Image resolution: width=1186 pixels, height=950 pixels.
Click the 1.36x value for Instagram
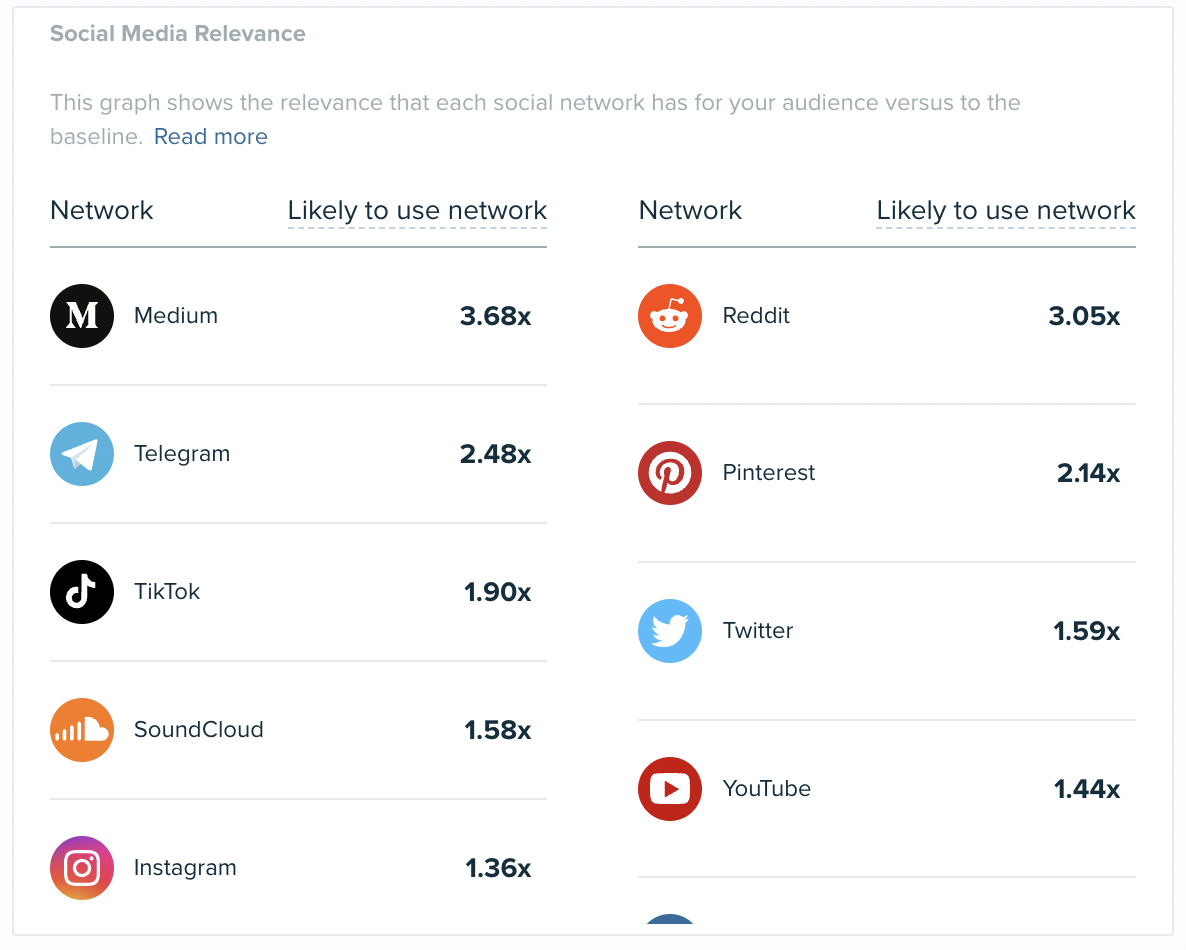point(498,868)
